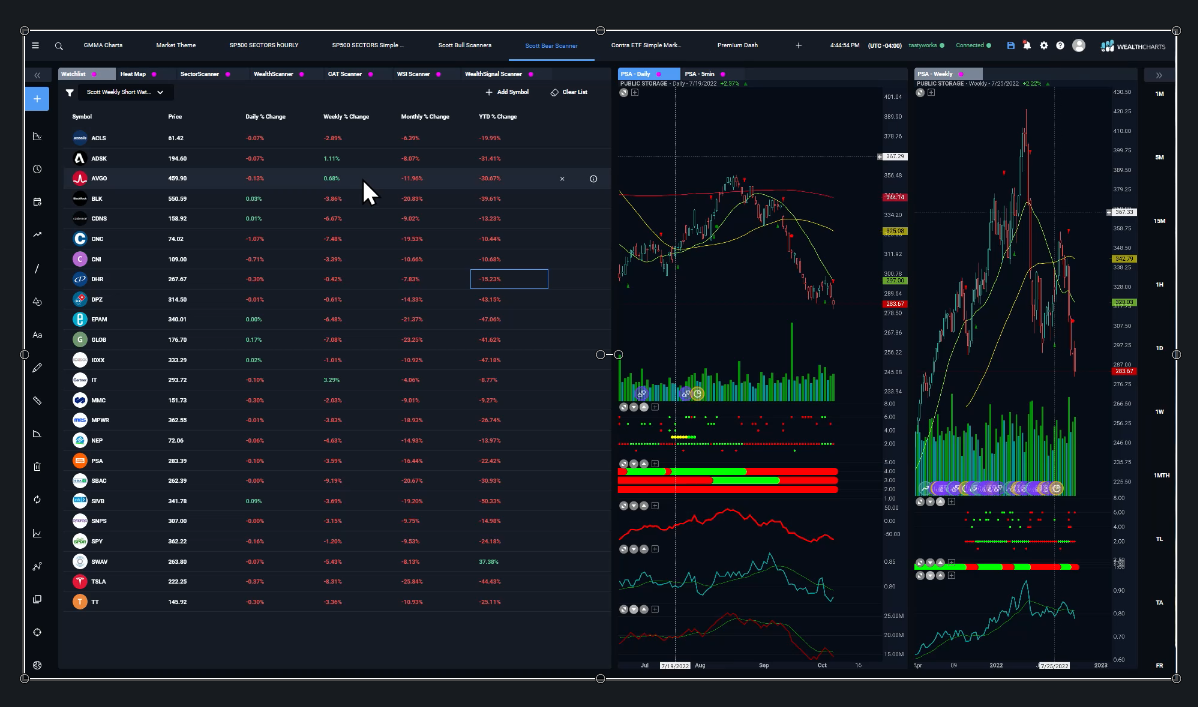
Task: Click the Connected status indicator
Action: point(973,45)
